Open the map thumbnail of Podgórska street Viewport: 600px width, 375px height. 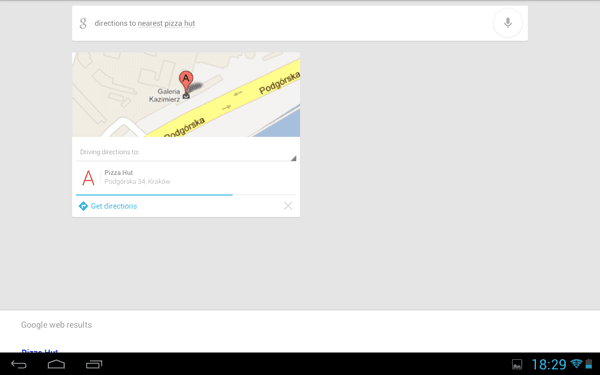click(x=186, y=95)
